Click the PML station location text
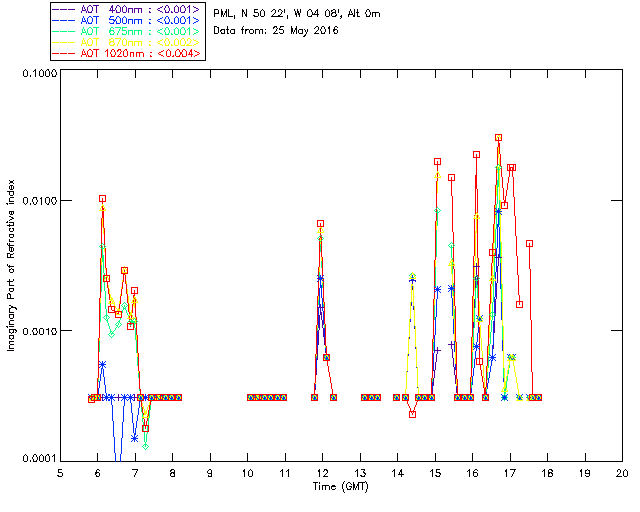 (x=297, y=14)
